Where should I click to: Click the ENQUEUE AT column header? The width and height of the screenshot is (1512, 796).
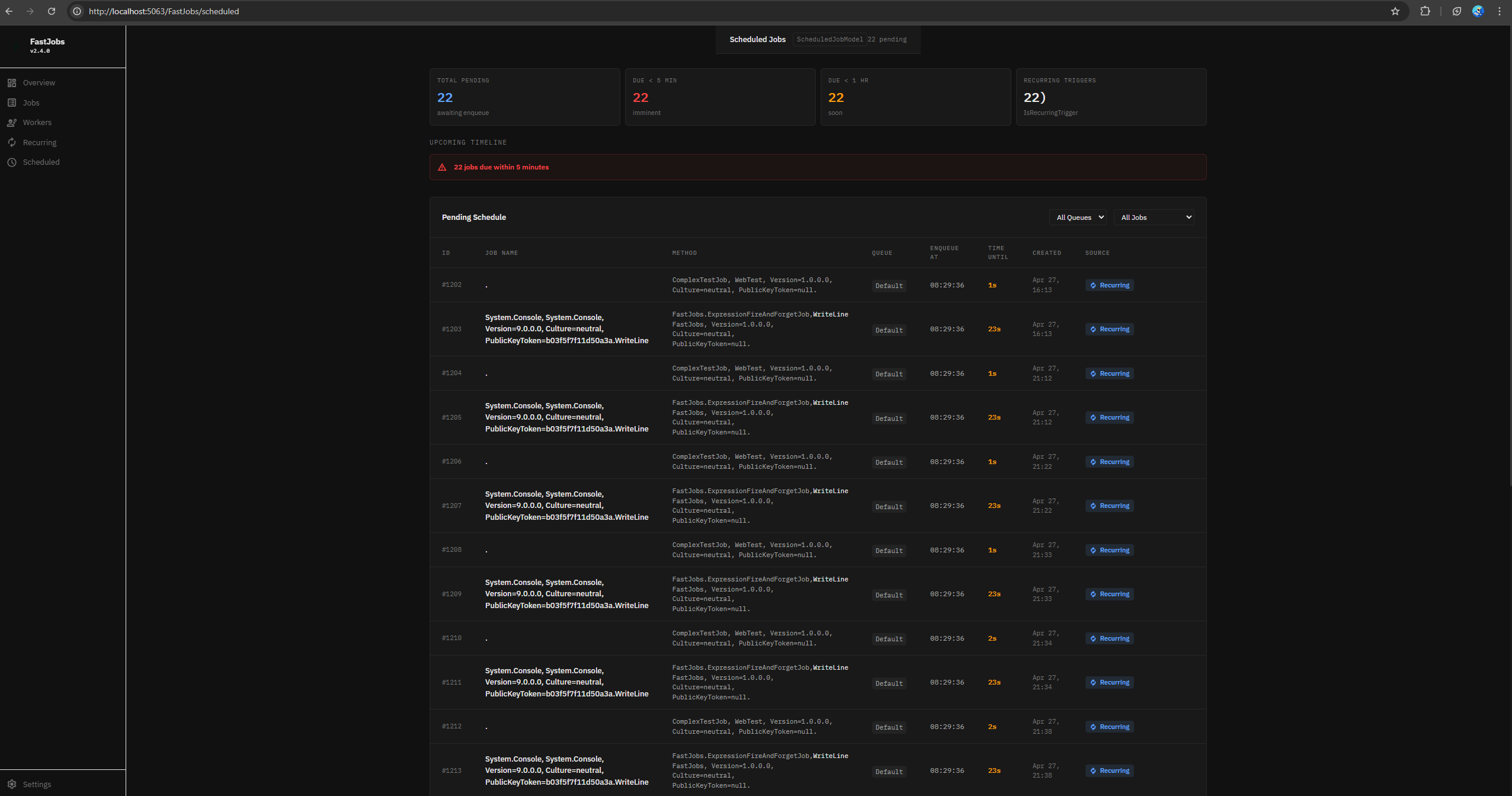pos(944,252)
